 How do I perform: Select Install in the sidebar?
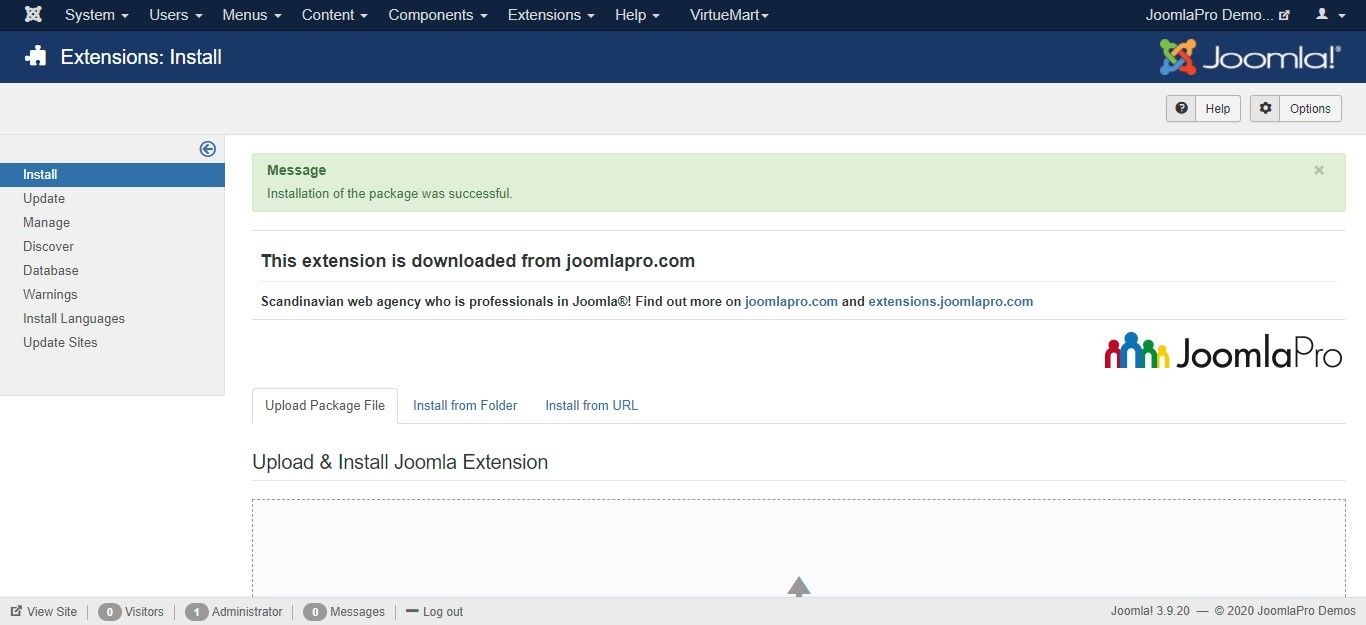click(112, 175)
